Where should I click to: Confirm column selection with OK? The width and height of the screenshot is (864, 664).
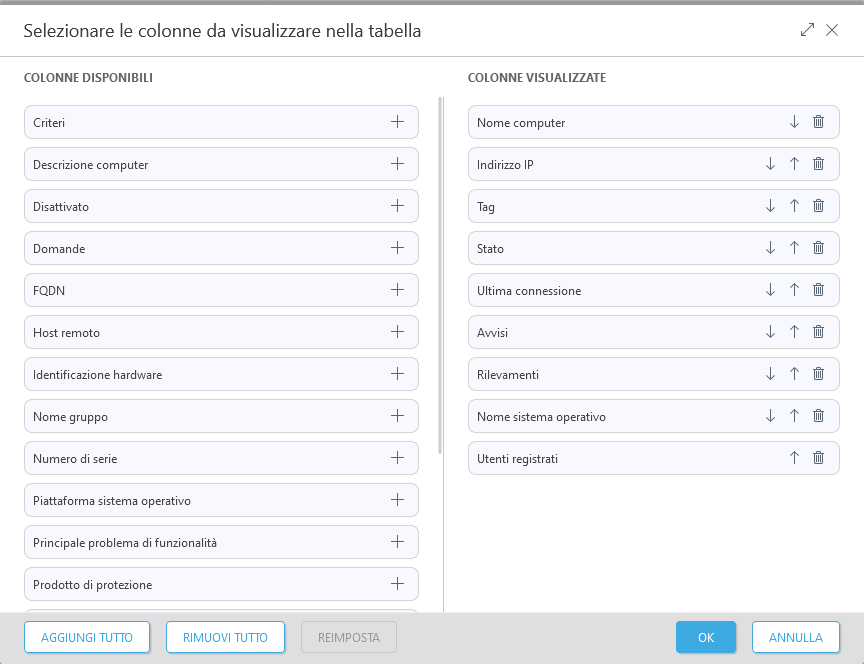point(706,637)
